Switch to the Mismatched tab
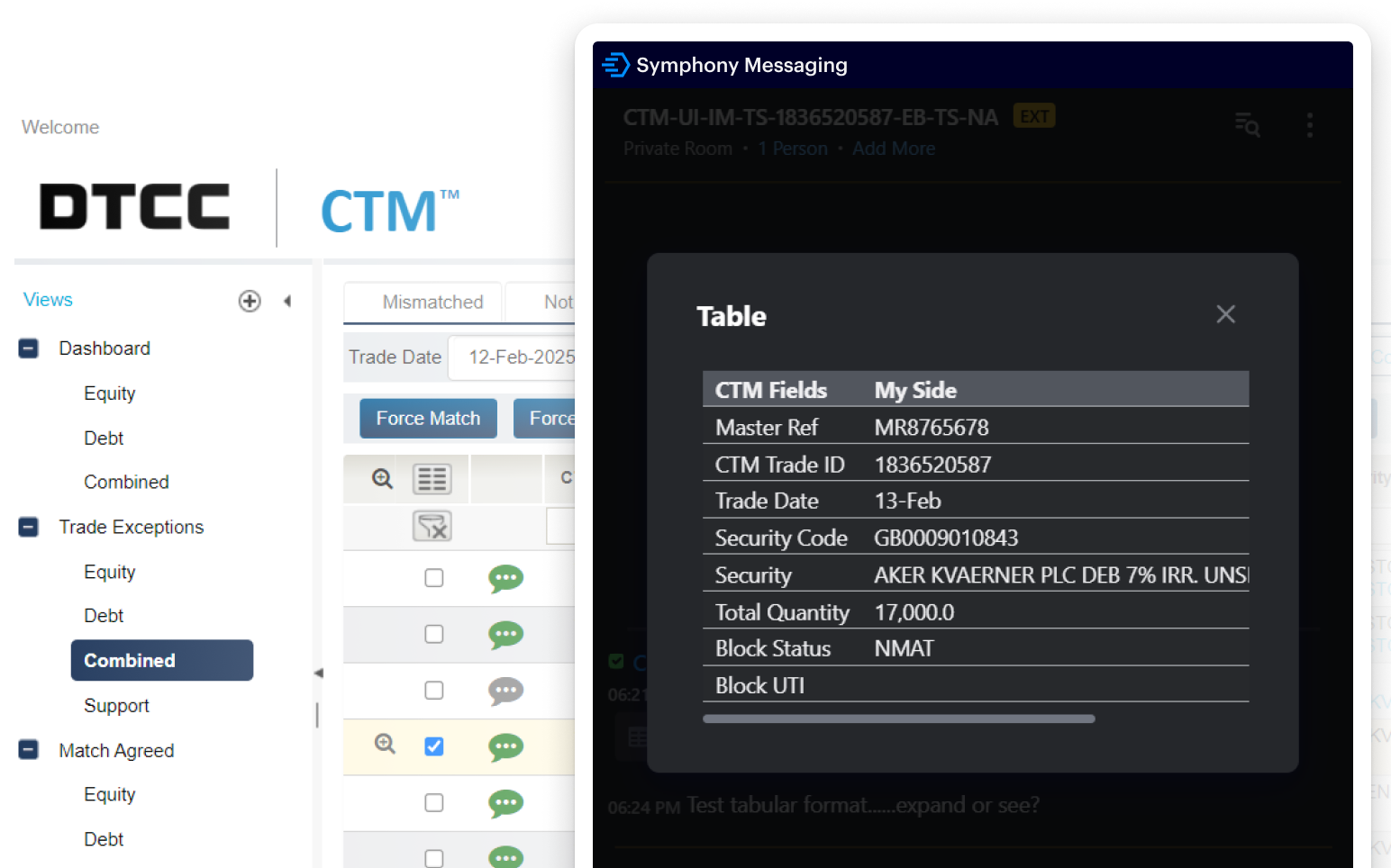Screen dimensions: 1391x868 [x=432, y=303]
